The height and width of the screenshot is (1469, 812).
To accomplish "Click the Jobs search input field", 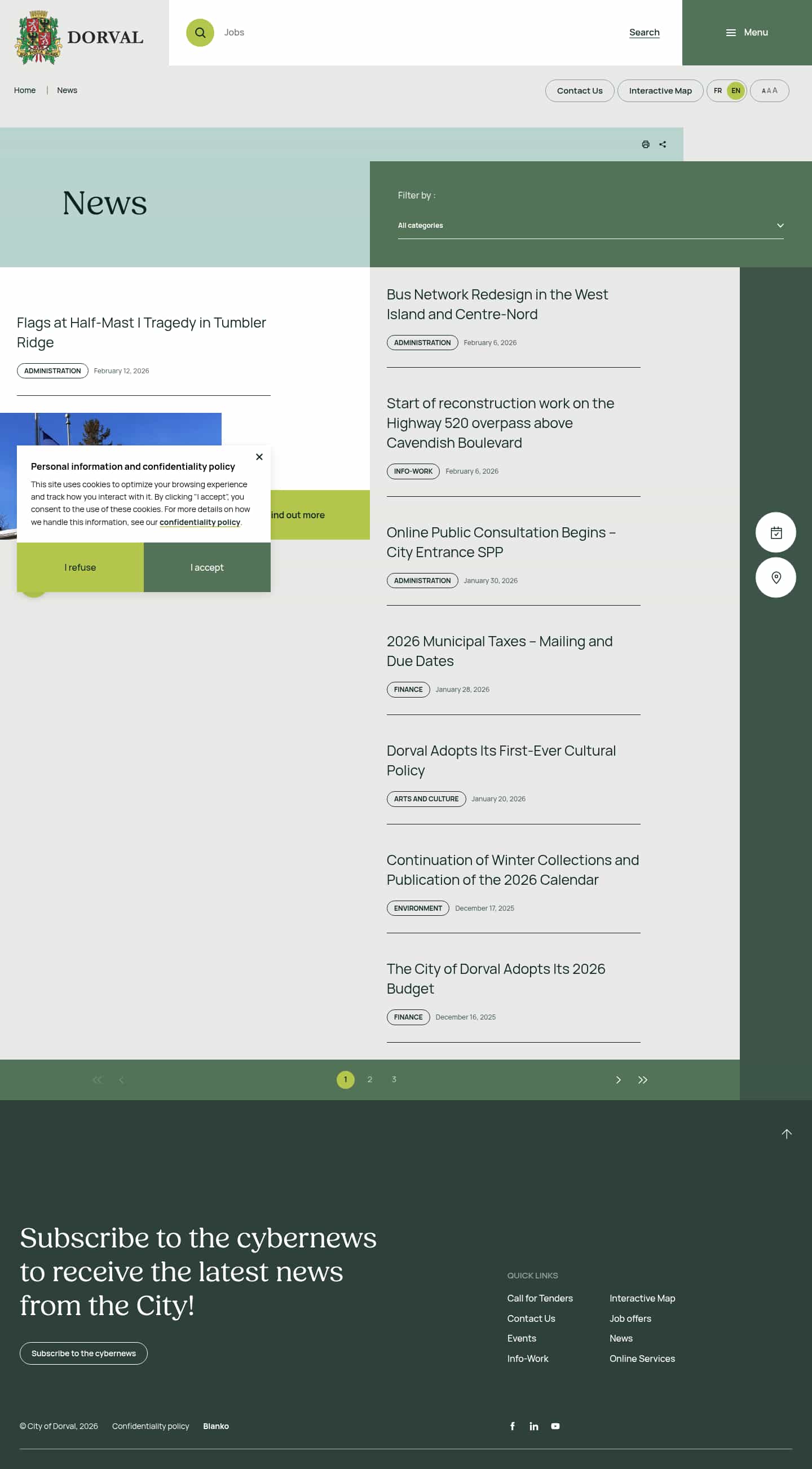I will pos(422,33).
